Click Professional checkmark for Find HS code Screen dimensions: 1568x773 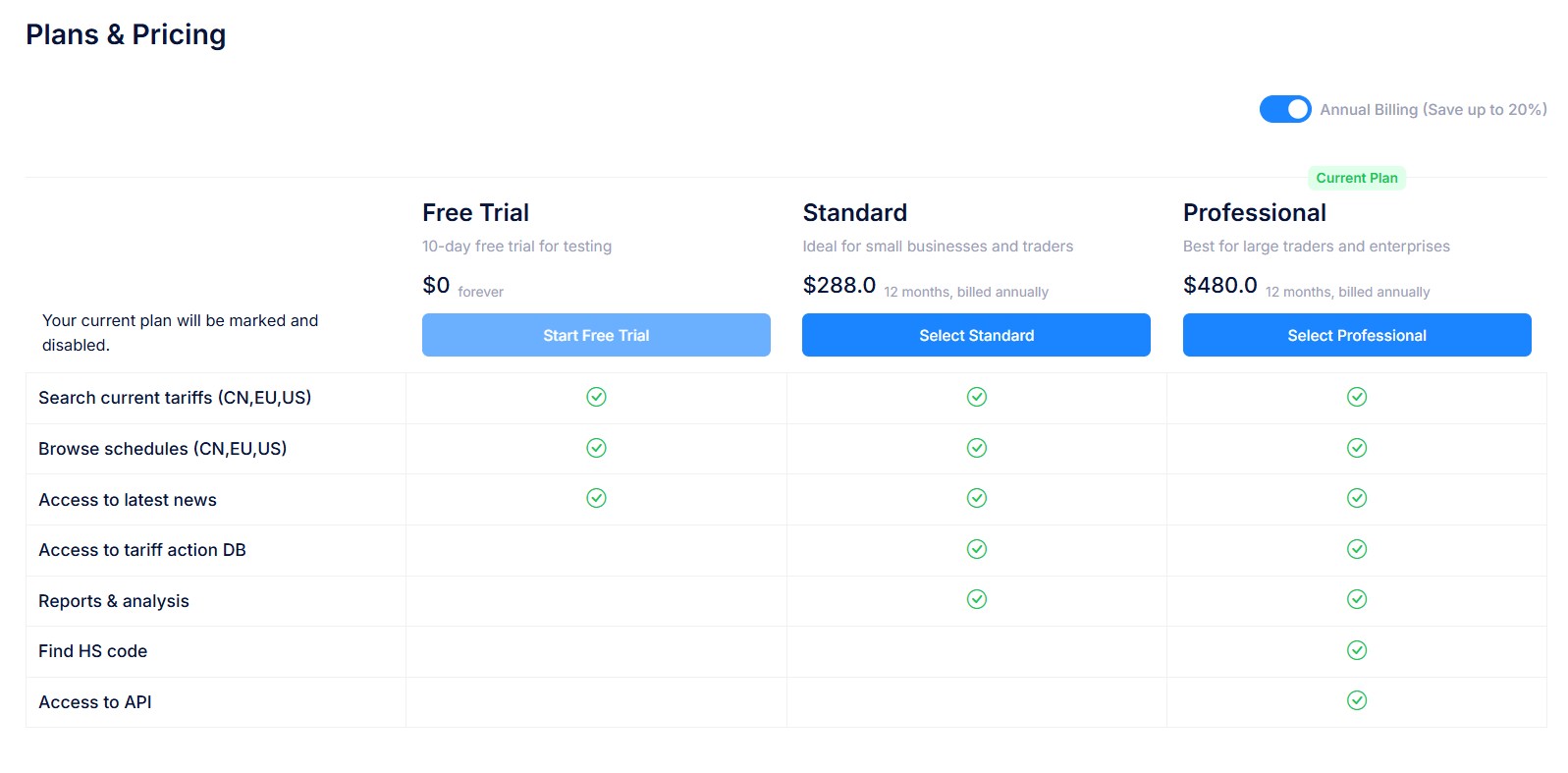point(1357,650)
